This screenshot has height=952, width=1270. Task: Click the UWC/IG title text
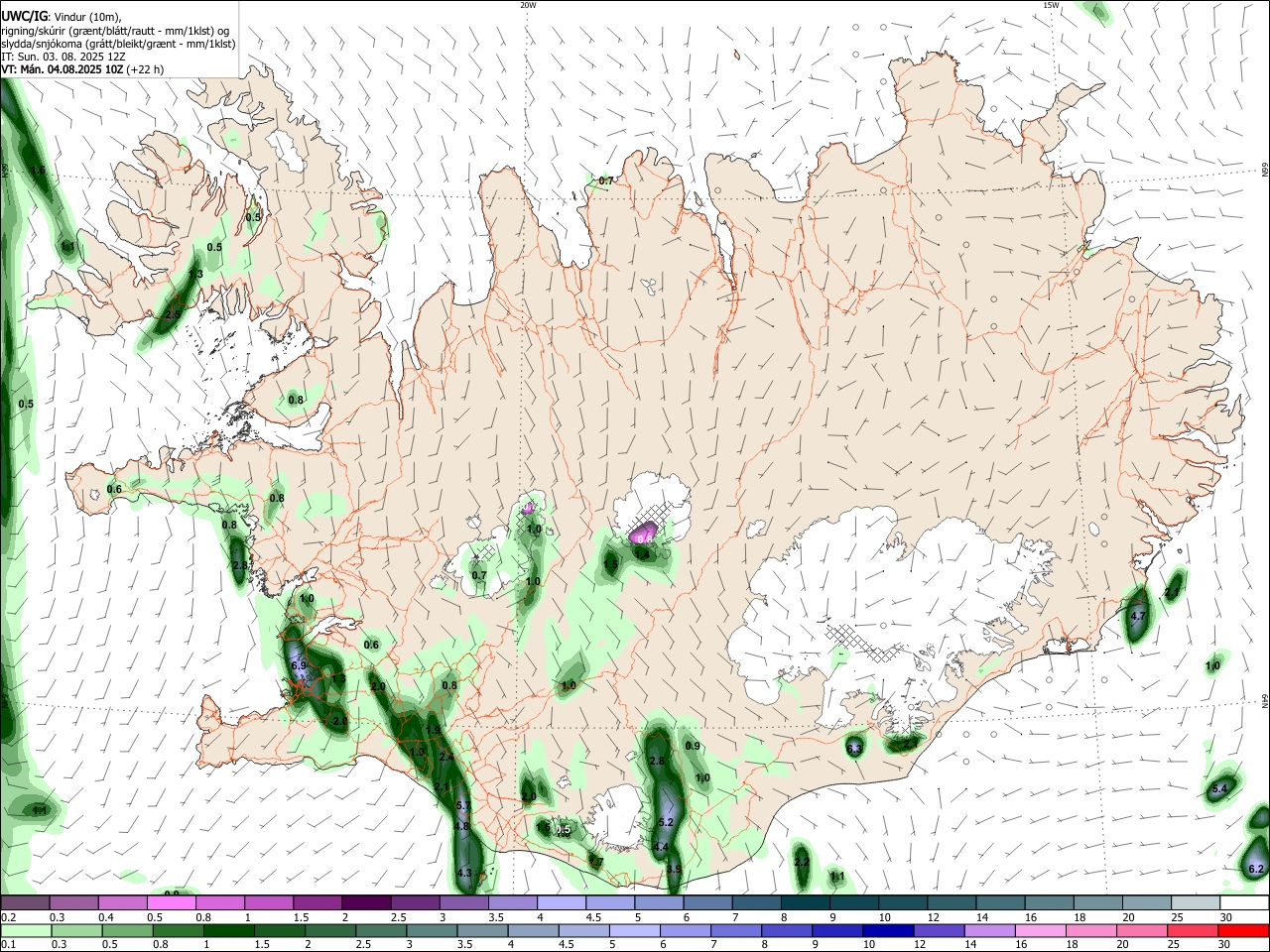(x=23, y=16)
